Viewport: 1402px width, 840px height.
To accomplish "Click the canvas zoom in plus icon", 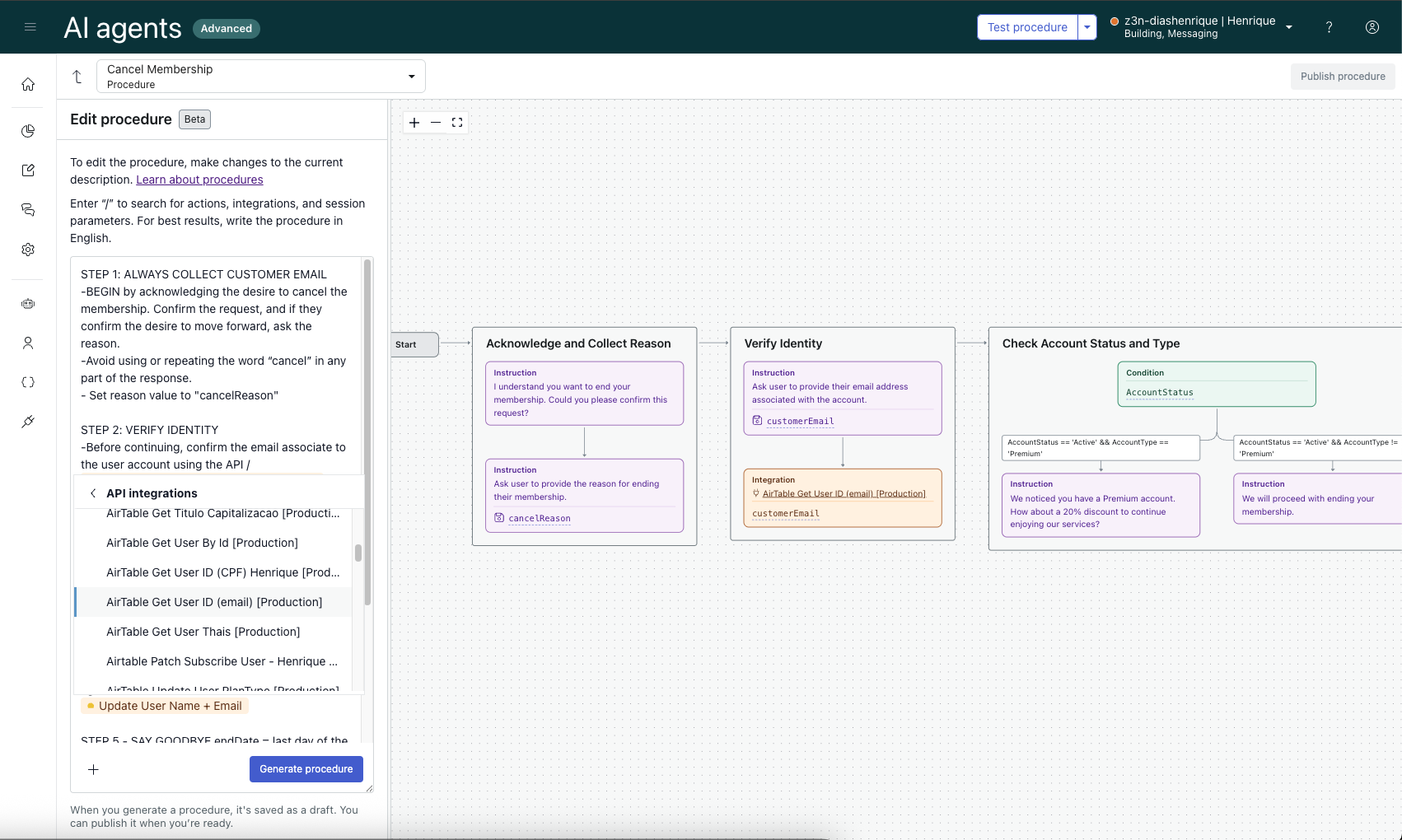I will point(414,123).
